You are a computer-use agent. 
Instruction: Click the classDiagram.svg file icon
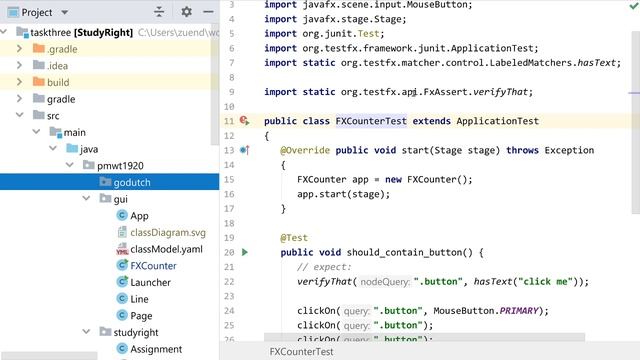[x=122, y=232]
